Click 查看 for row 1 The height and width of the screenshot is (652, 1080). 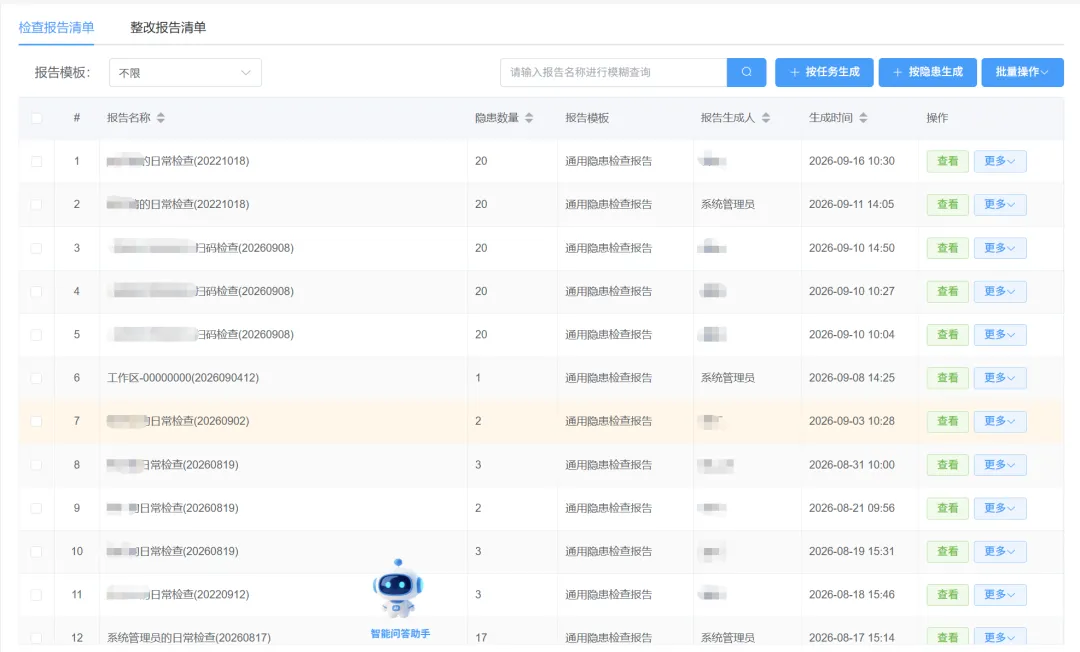pyautogui.click(x=948, y=161)
